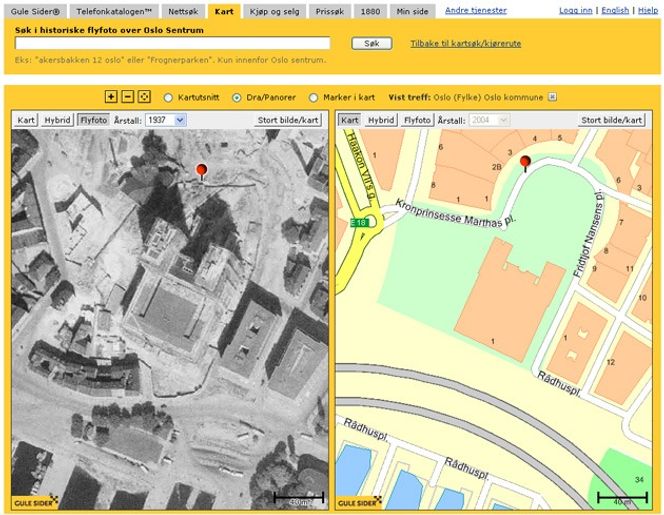This screenshot has height=515, width=664.
Task: Focus the historical aerial photo search field
Action: point(172,43)
